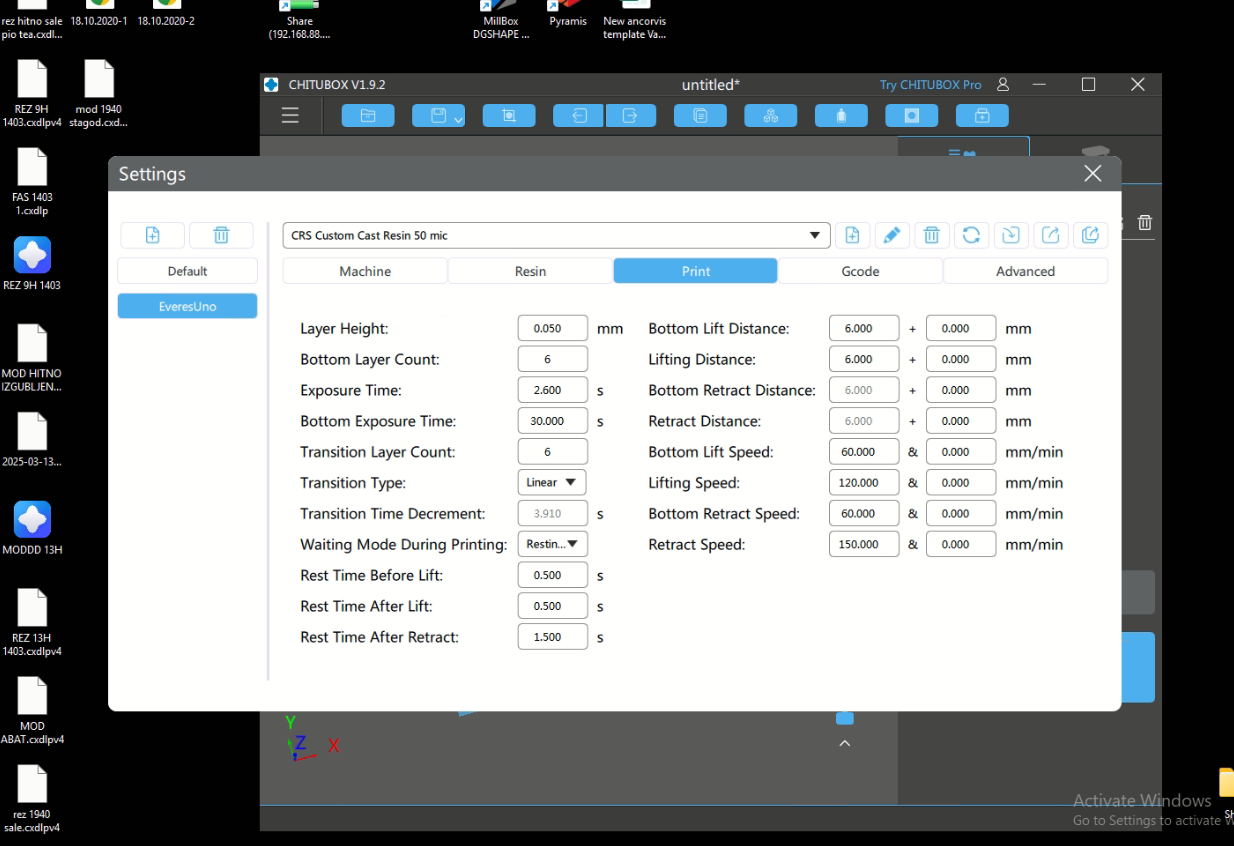Delete the selected machine using the left trash icon

point(221,235)
